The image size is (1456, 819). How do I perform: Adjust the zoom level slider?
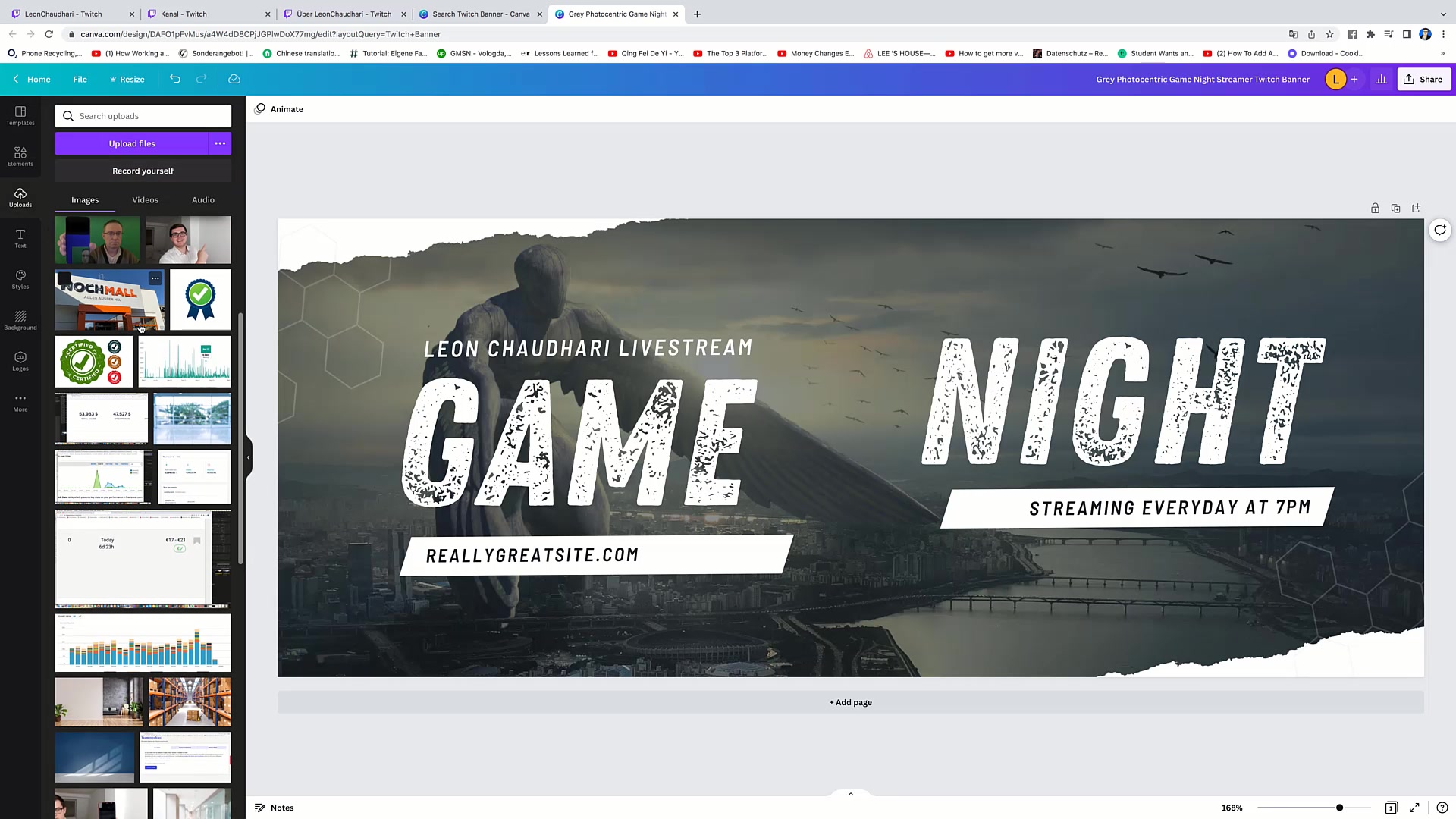coord(1339,808)
